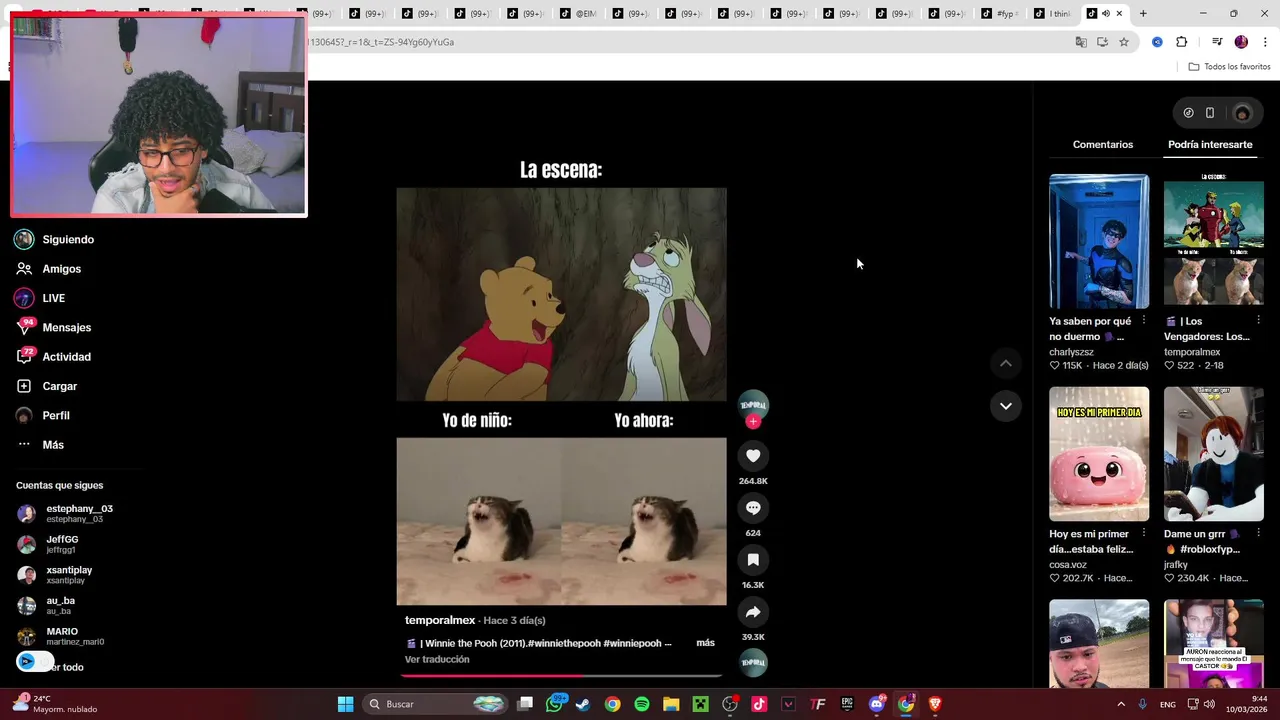The width and height of the screenshot is (1280, 720).
Task: Open jrafky creator name
Action: [1176, 565]
